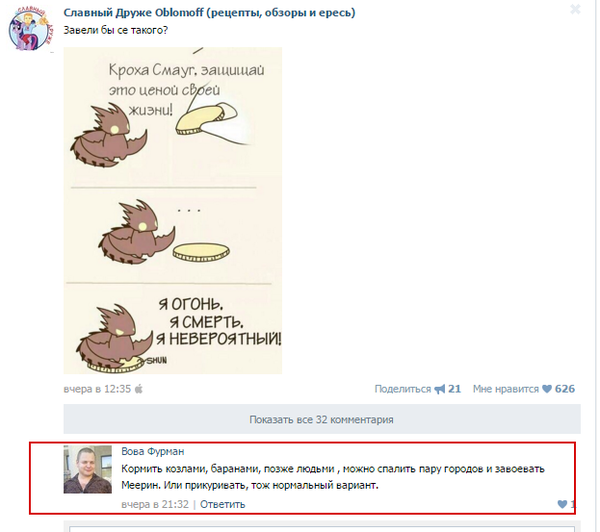600x532 pixels.
Task: Close the post with the X icon
Action: 575,9
